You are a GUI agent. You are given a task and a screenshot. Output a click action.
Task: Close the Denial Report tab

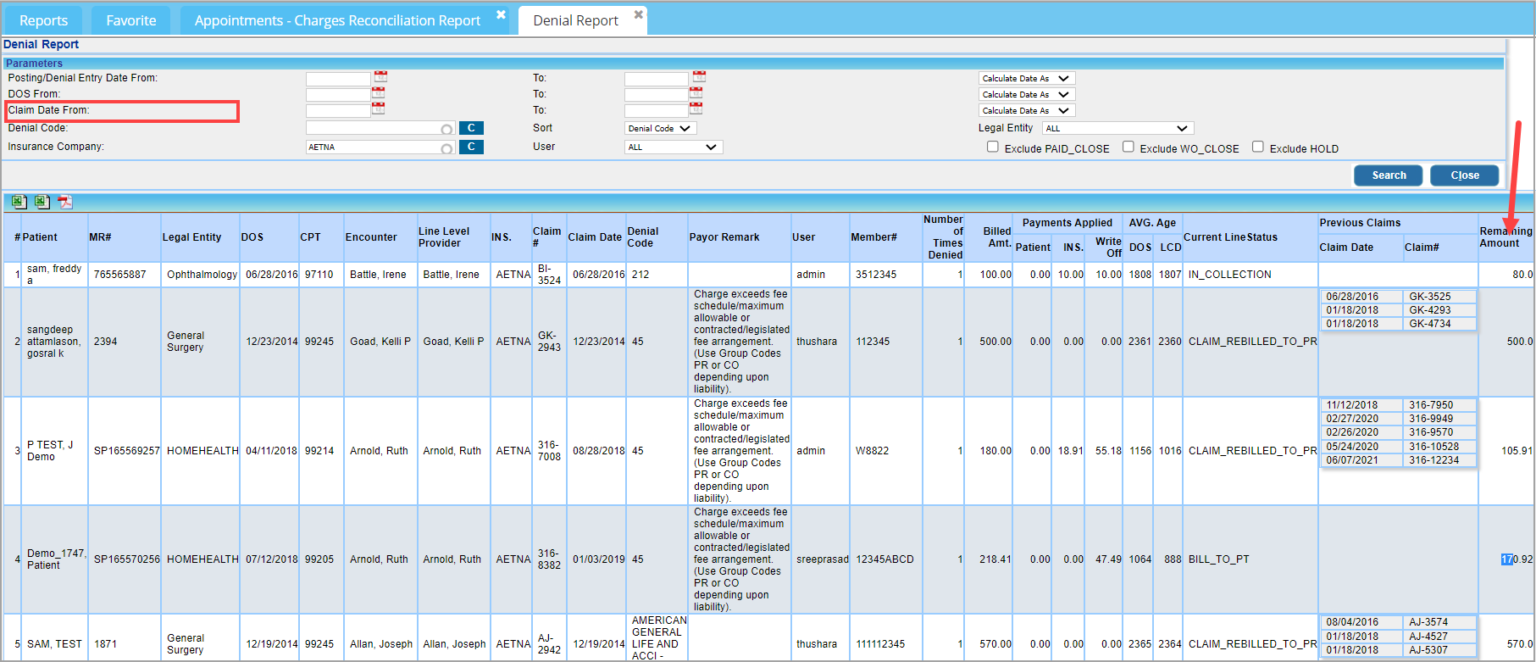636,14
